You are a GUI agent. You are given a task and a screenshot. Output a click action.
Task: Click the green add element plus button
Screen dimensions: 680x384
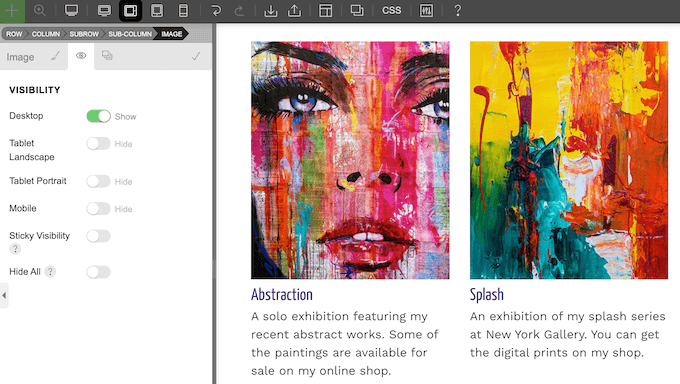point(12,11)
